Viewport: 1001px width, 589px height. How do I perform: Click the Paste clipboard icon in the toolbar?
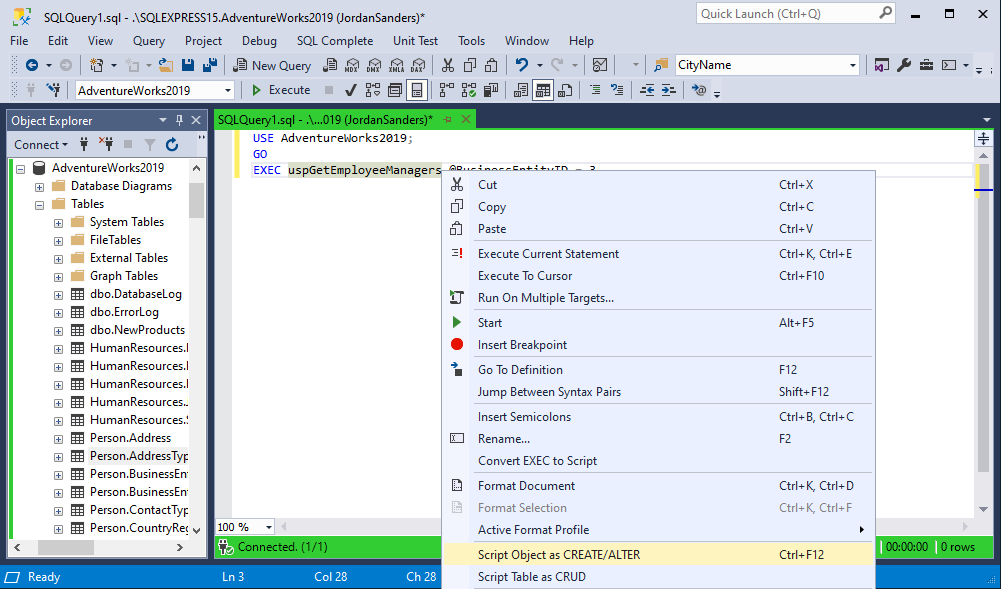(492, 65)
